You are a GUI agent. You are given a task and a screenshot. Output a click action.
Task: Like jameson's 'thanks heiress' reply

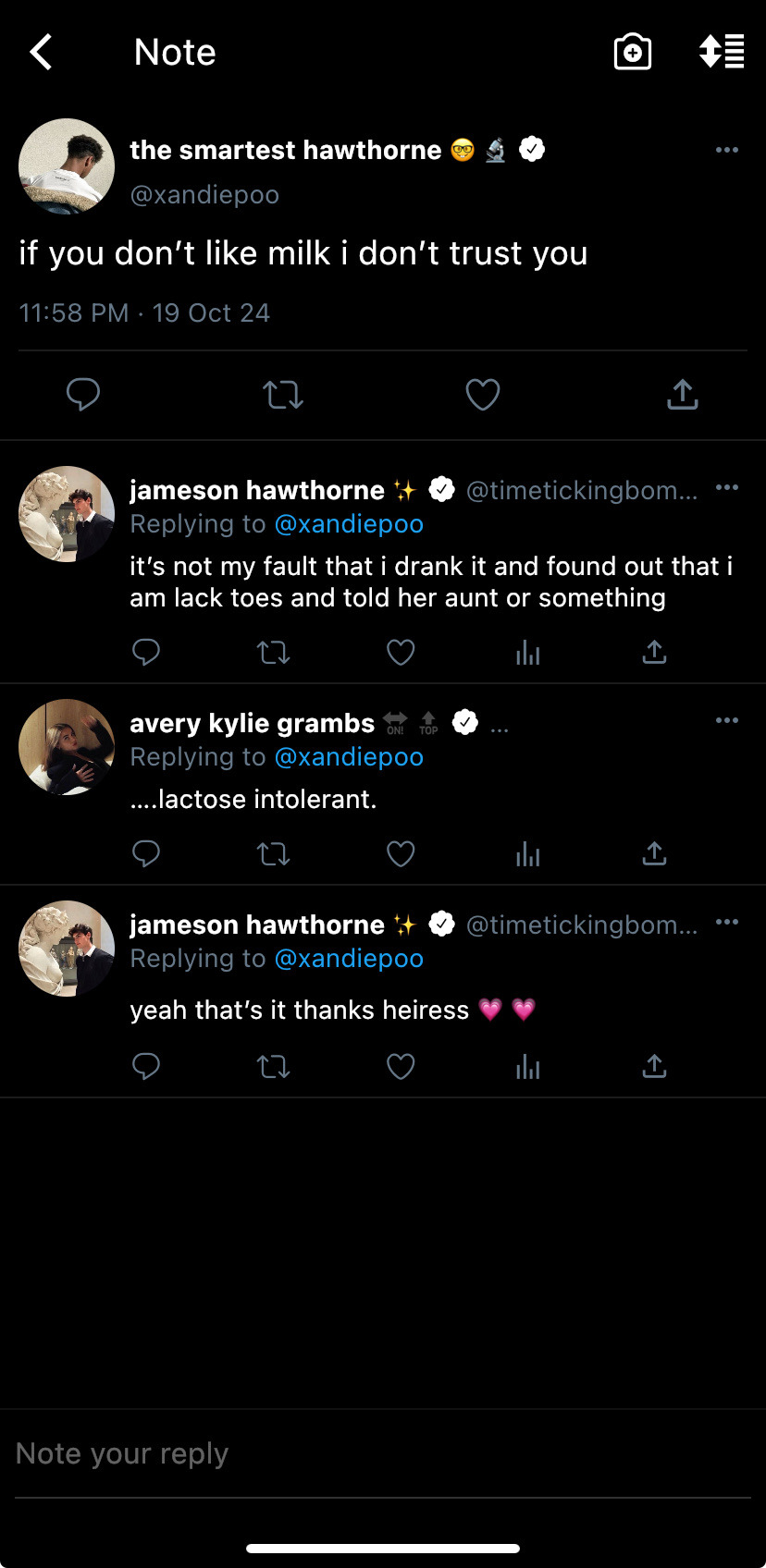pyautogui.click(x=401, y=1067)
